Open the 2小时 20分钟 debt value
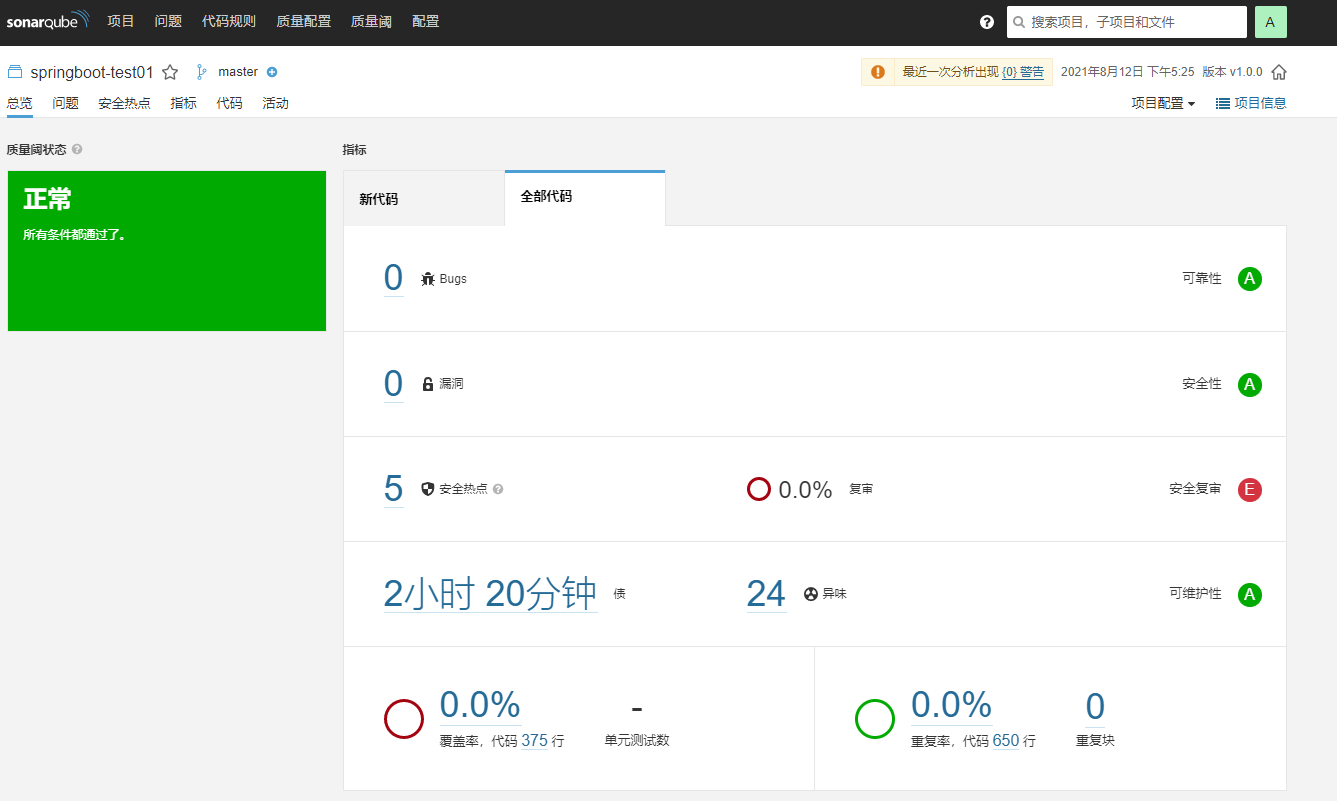This screenshot has height=801, width=1337. [x=490, y=594]
